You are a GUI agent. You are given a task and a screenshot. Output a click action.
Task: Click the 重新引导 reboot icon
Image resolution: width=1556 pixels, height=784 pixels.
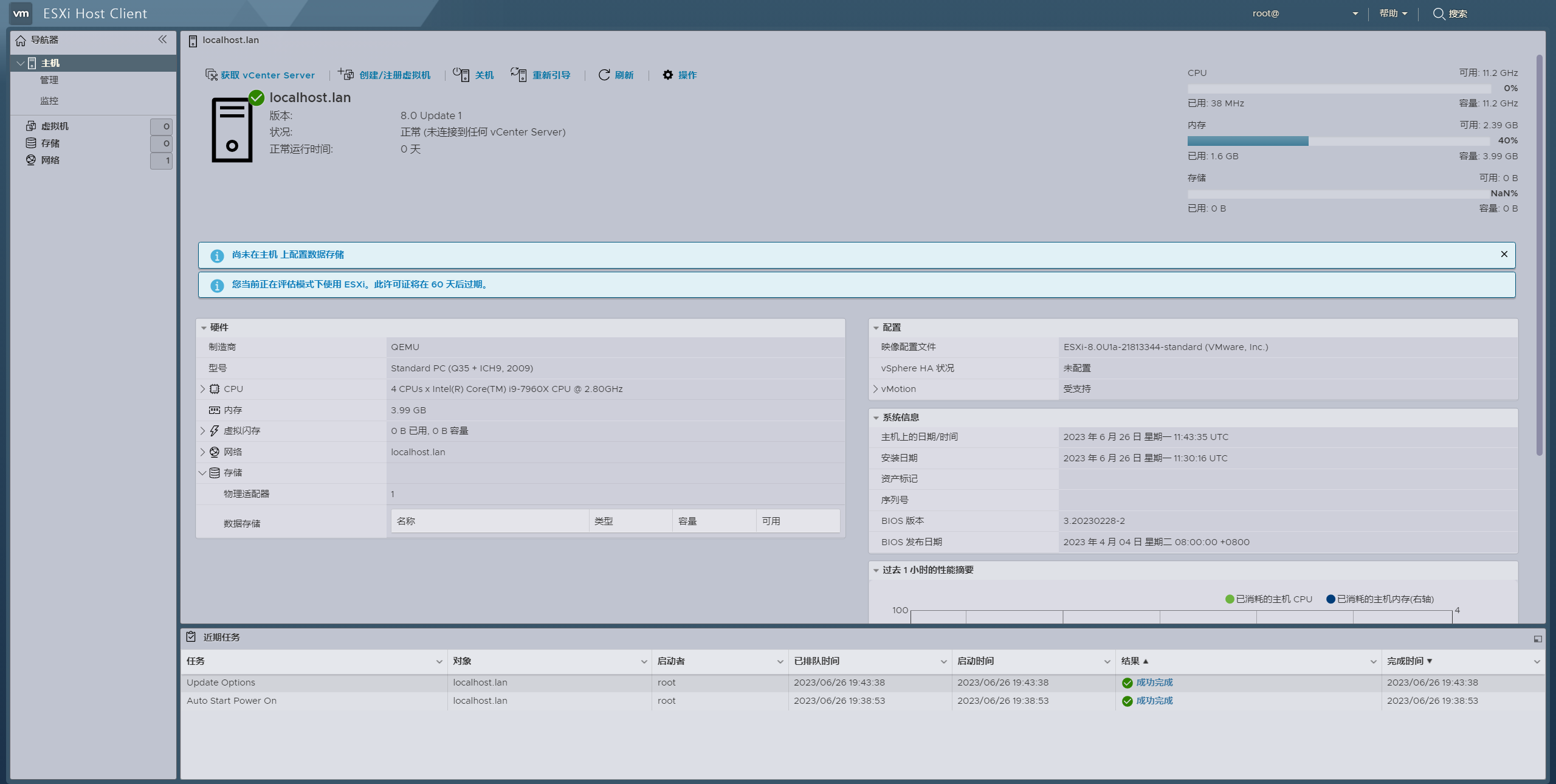[x=518, y=74]
